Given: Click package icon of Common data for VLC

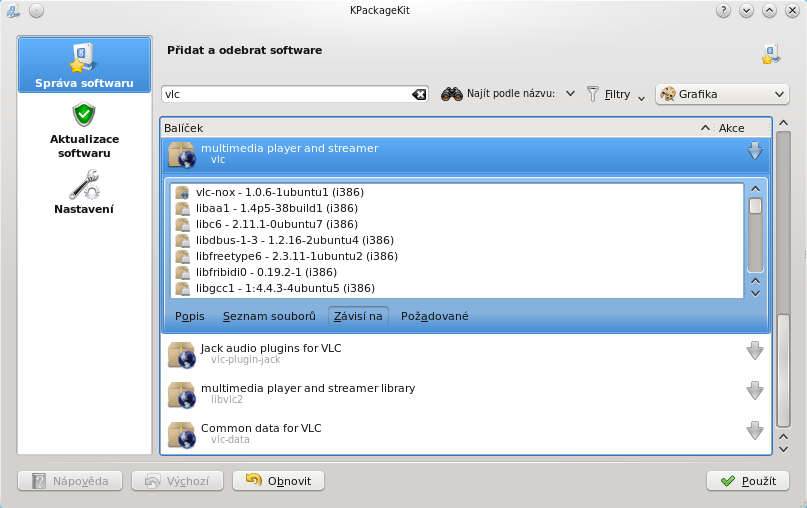Looking at the screenshot, I should point(182,435).
